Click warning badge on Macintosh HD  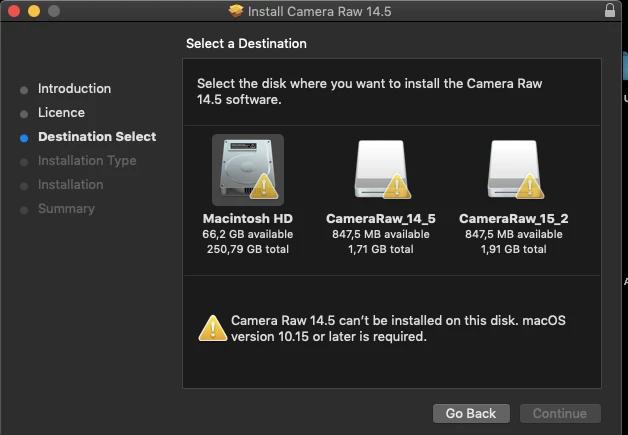coord(265,186)
